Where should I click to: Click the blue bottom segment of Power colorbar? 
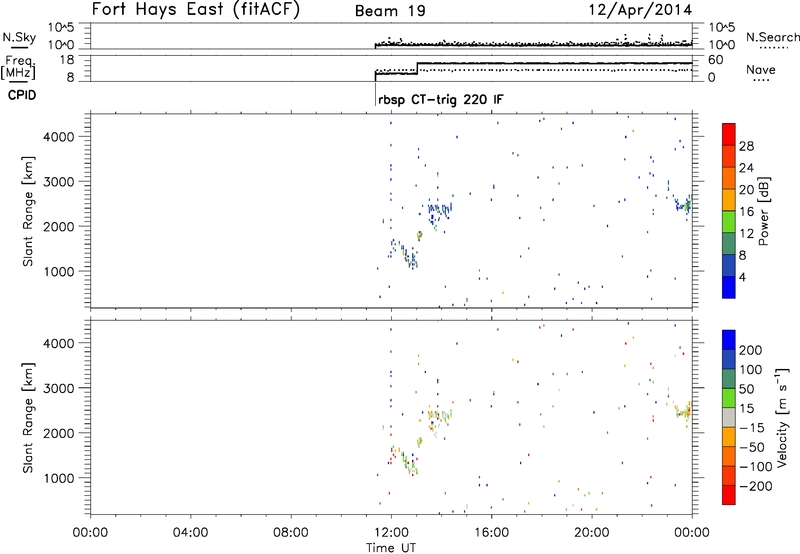729,287
